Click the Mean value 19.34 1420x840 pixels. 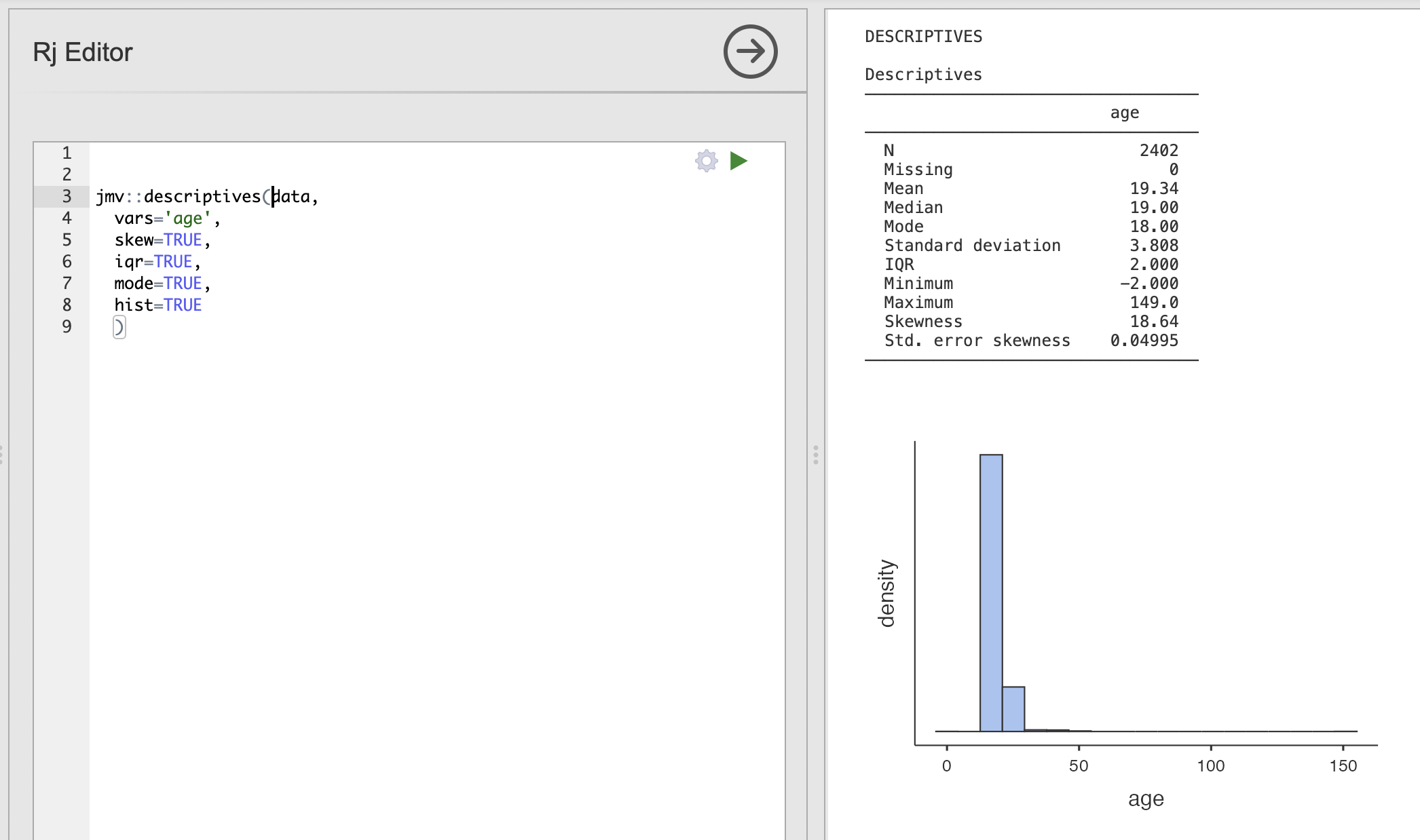[x=1154, y=189]
